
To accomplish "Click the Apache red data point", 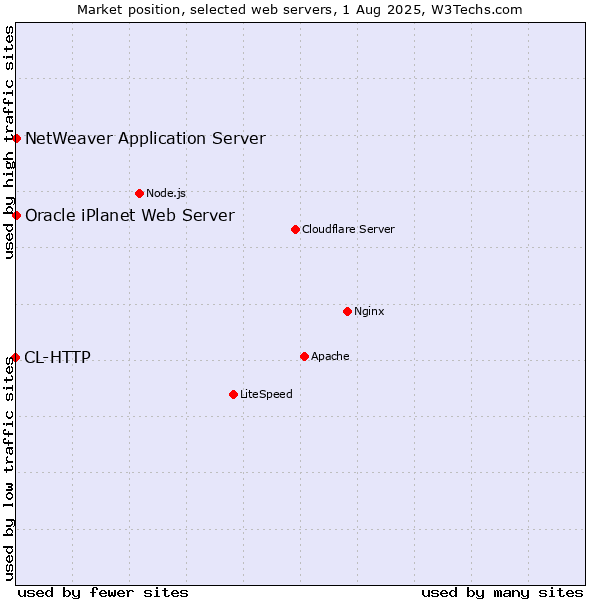I will pos(305,357).
